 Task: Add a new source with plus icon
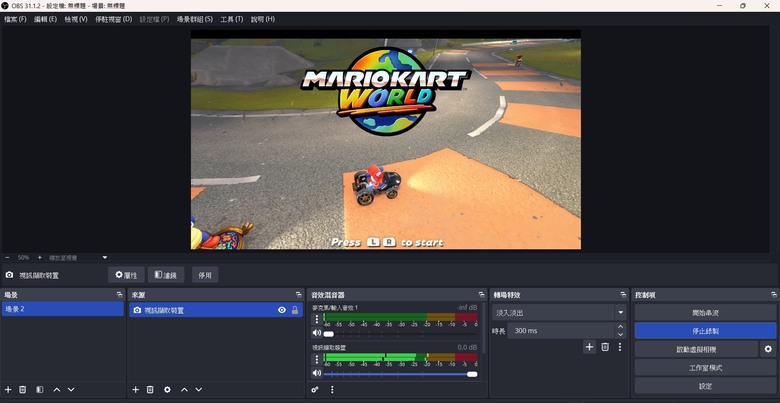[135, 390]
